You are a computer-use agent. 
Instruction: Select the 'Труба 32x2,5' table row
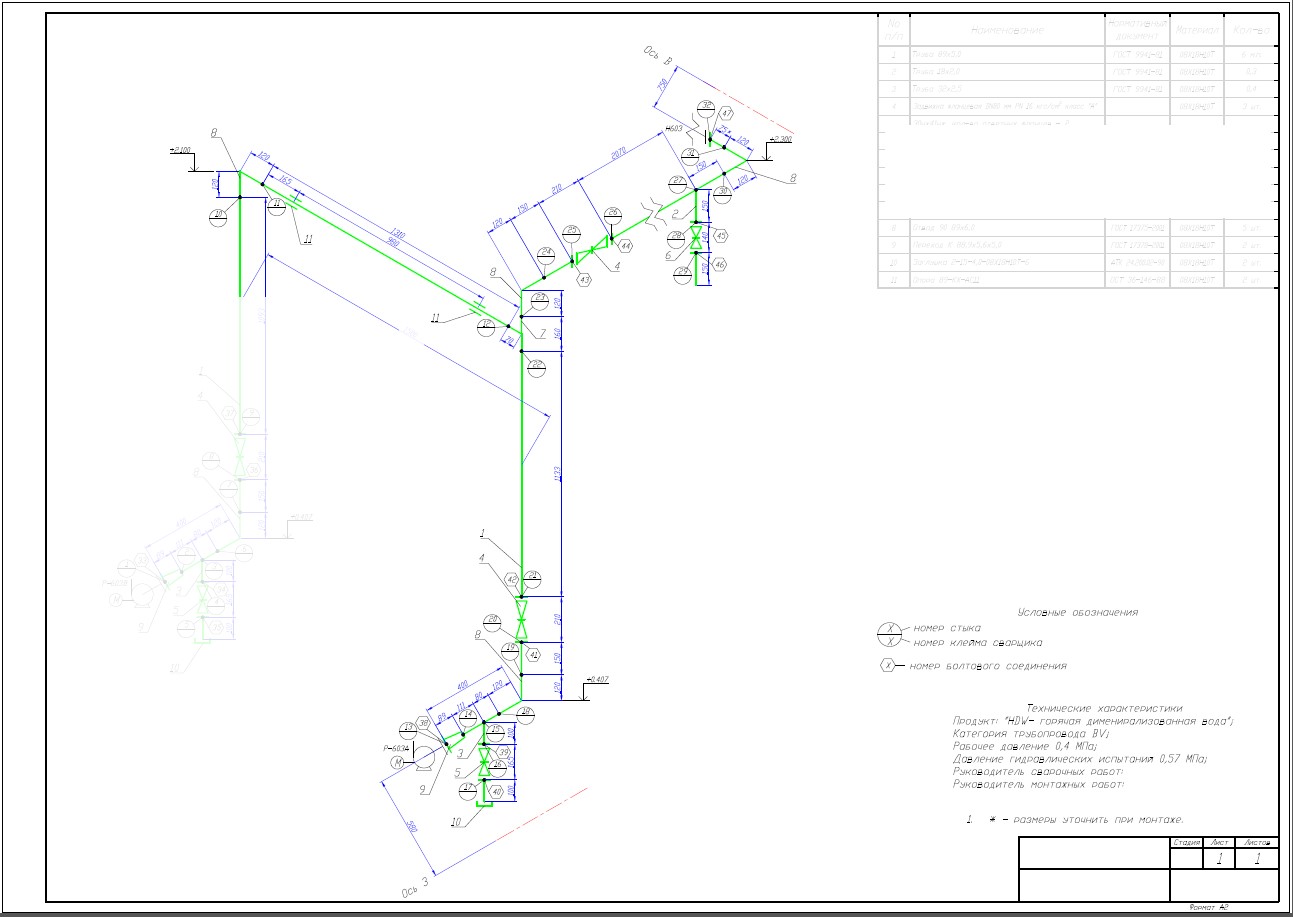coord(1079,89)
